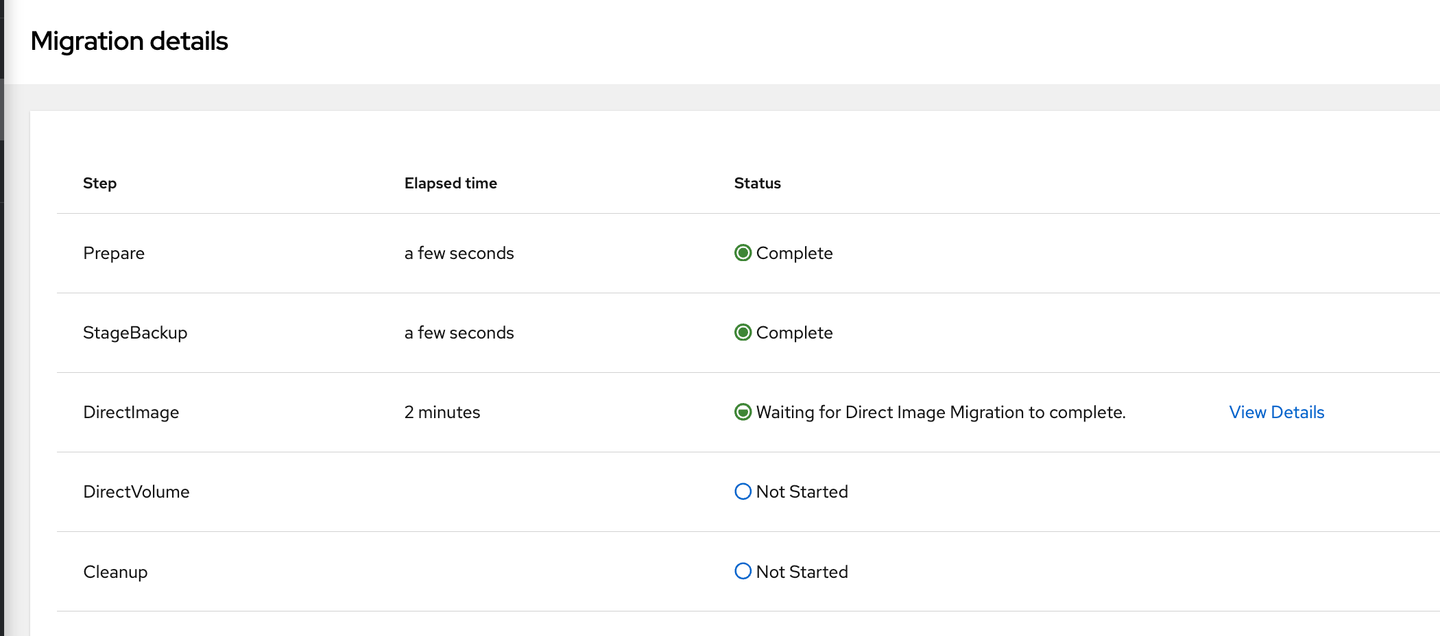Click the Step column header

100,183
